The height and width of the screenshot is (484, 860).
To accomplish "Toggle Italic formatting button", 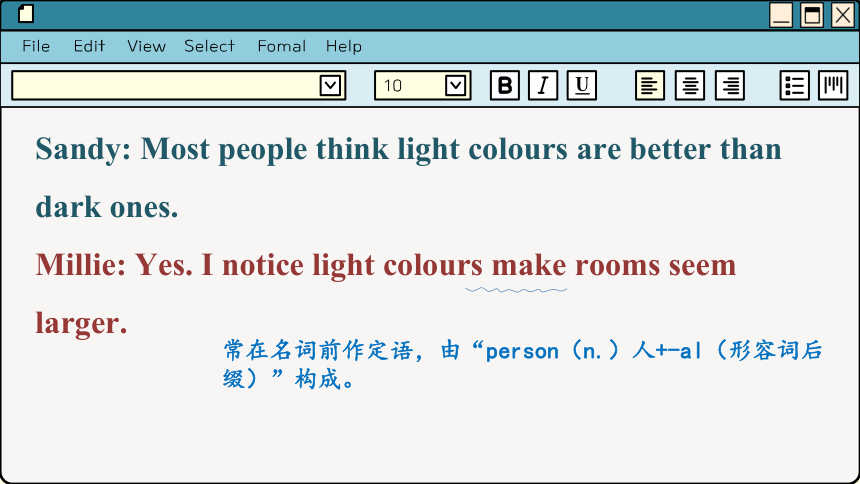I will coord(543,85).
